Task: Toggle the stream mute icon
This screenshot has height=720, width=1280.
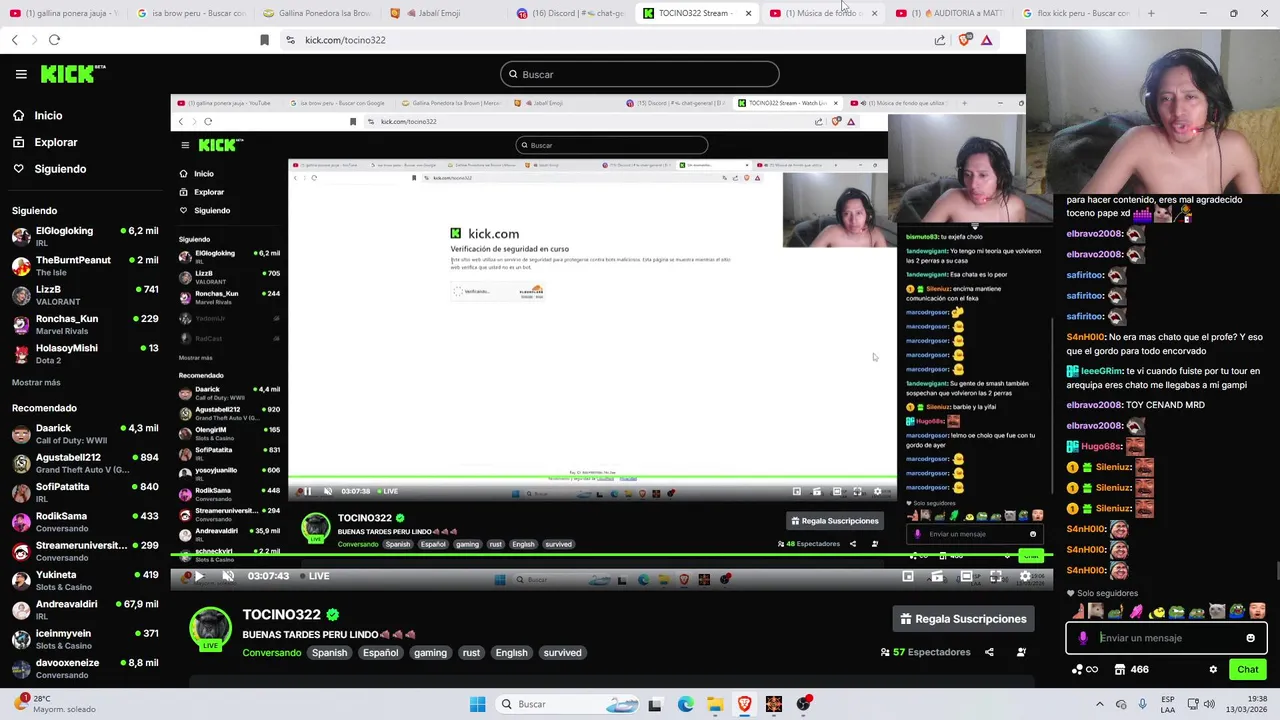Action: [228, 576]
